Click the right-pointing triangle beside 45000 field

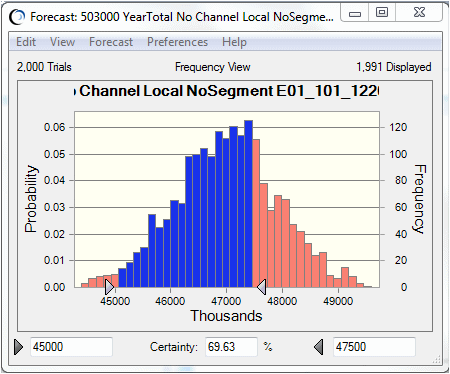[19, 347]
